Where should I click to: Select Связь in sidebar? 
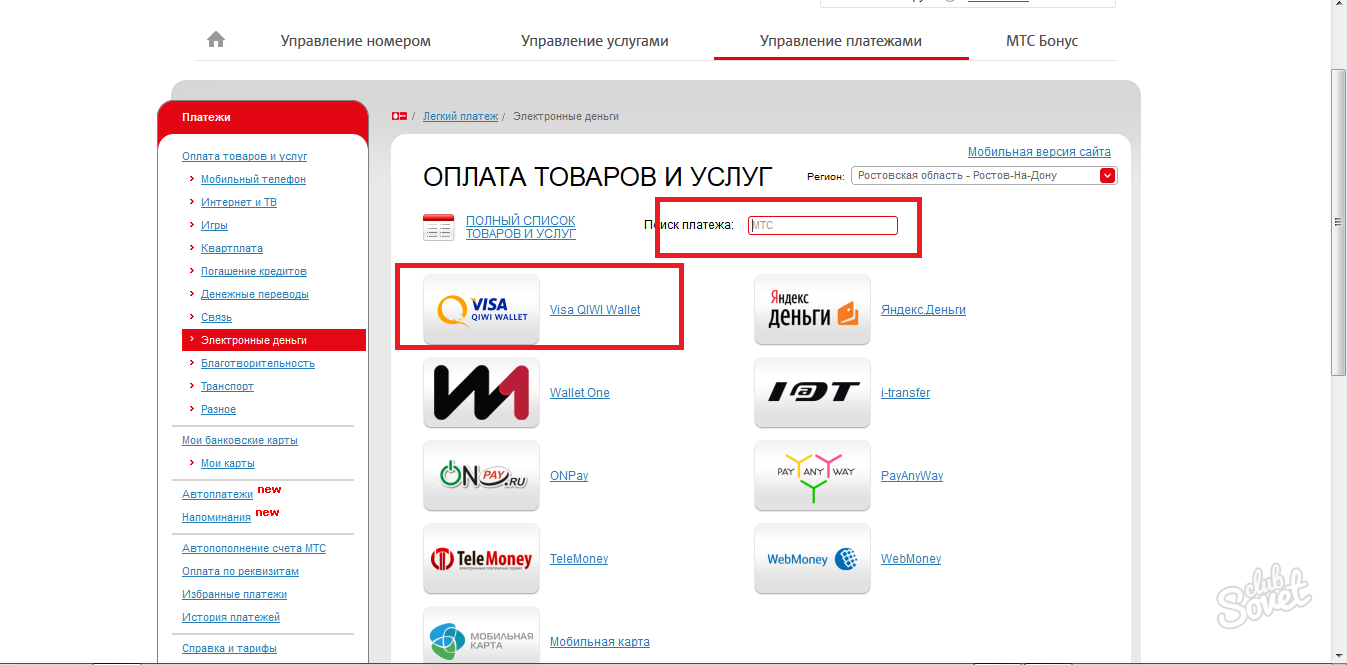(216, 317)
